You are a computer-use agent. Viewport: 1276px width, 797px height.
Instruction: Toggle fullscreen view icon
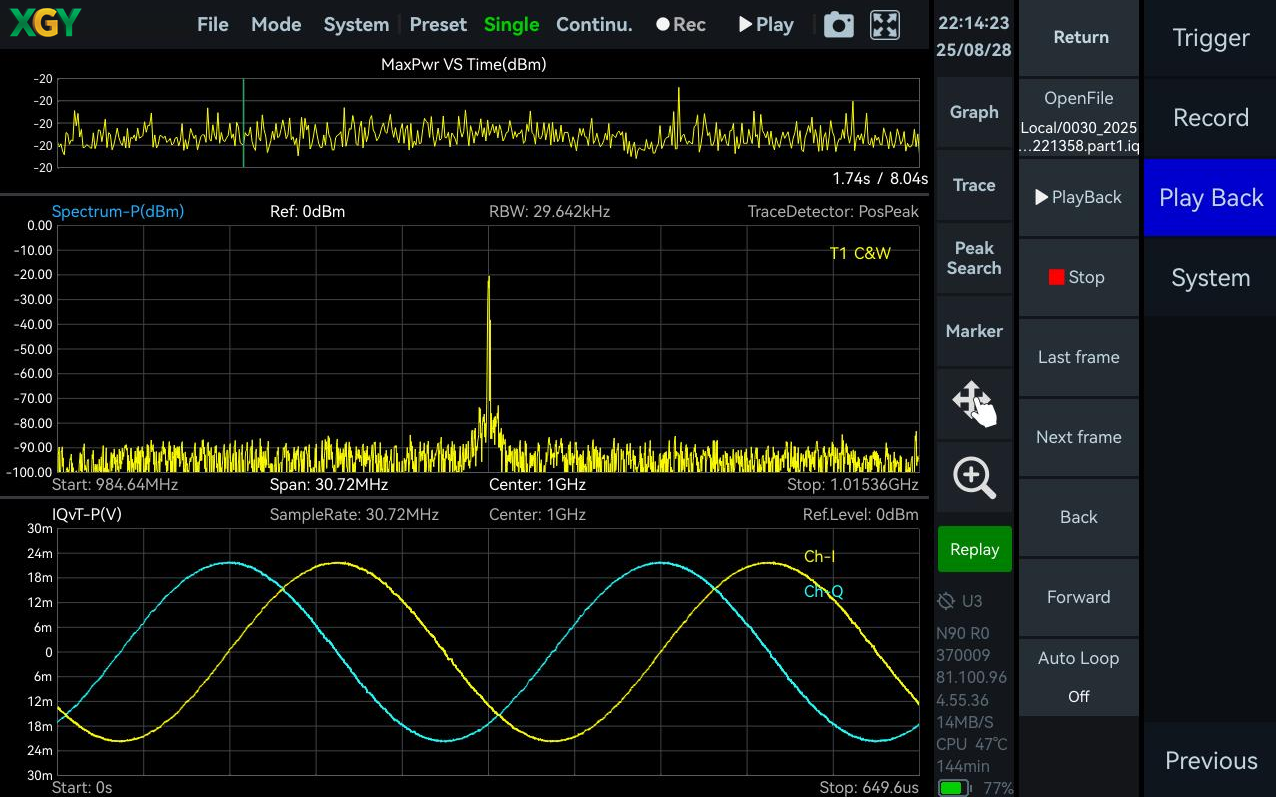(x=885, y=25)
